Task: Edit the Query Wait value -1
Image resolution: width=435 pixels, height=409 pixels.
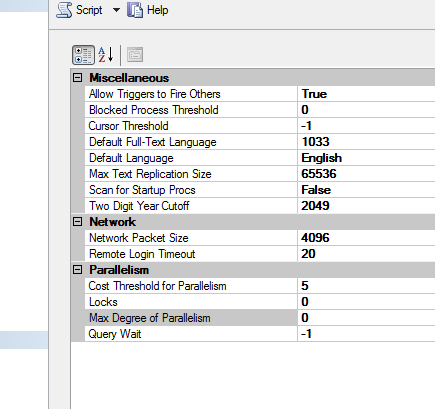Action: tap(366, 334)
